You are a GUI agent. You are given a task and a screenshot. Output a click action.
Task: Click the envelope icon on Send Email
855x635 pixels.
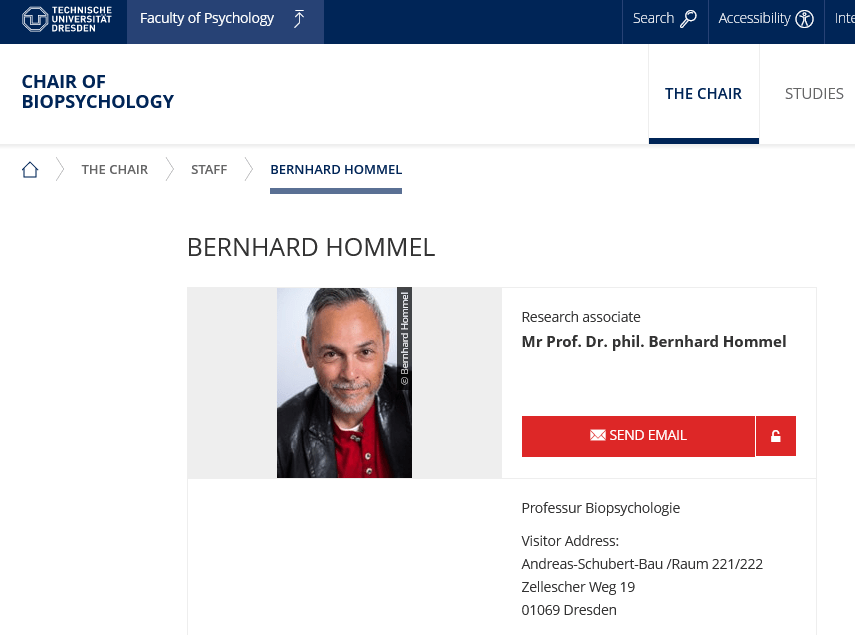pos(598,436)
